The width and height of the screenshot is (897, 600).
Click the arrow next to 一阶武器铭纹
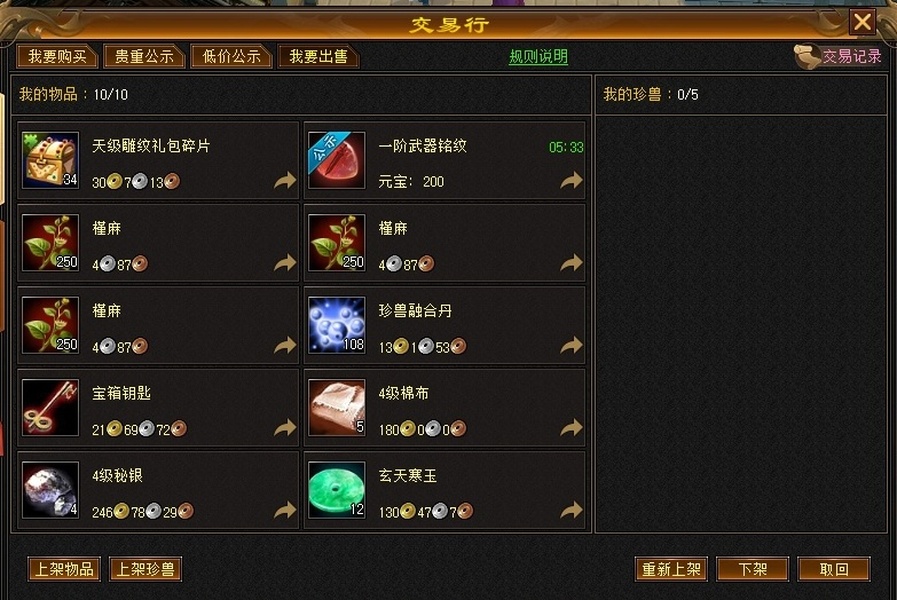(571, 181)
